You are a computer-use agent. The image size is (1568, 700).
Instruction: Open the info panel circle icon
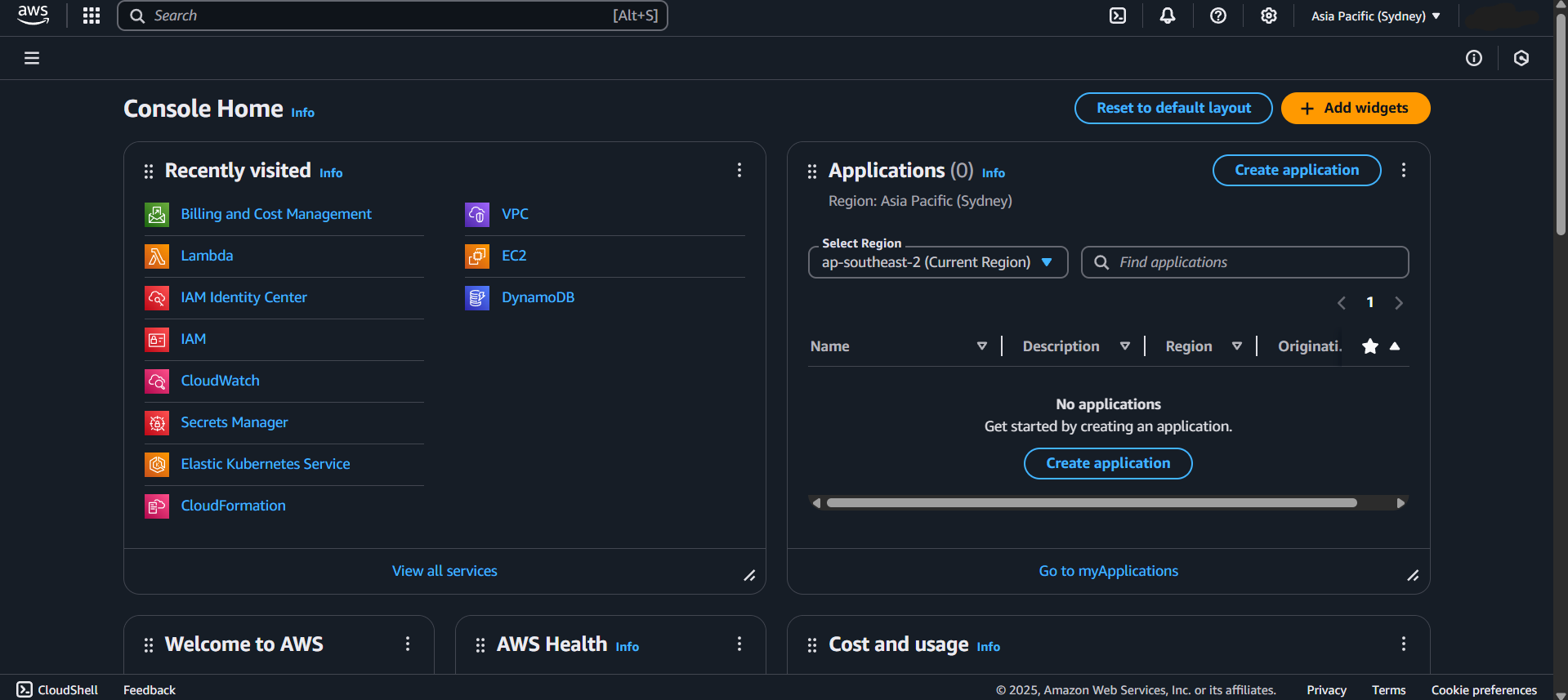1474,58
